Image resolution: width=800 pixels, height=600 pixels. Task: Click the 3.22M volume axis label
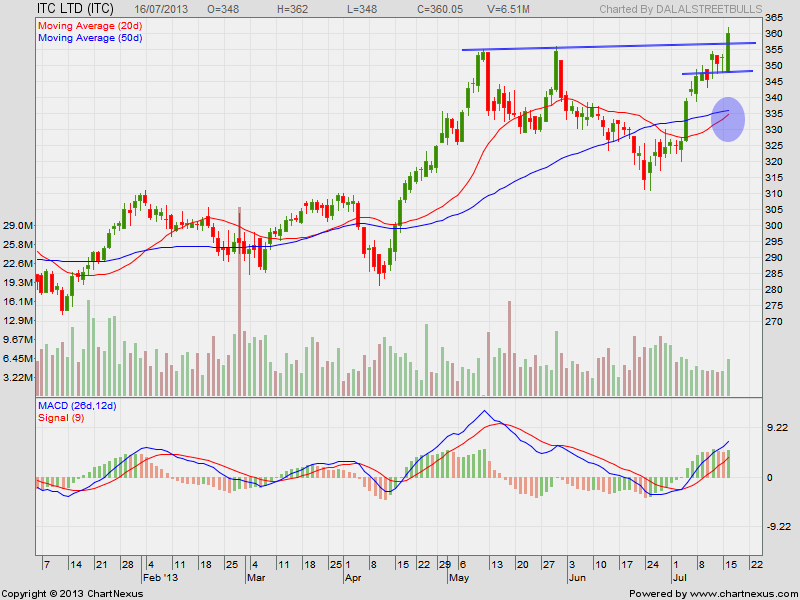coord(18,378)
